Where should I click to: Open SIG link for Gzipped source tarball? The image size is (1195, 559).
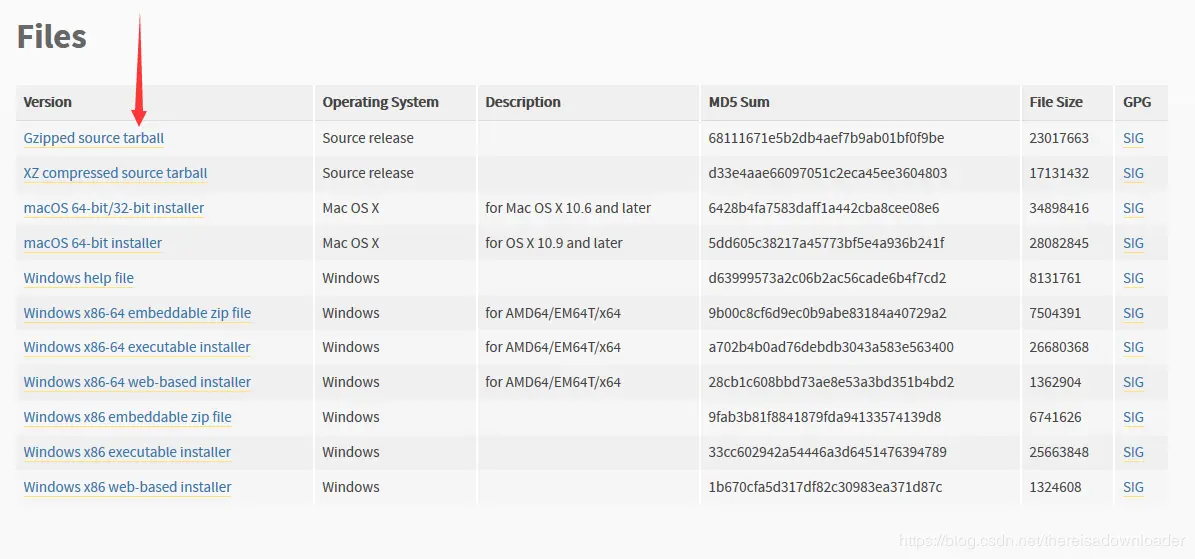(x=1133, y=138)
